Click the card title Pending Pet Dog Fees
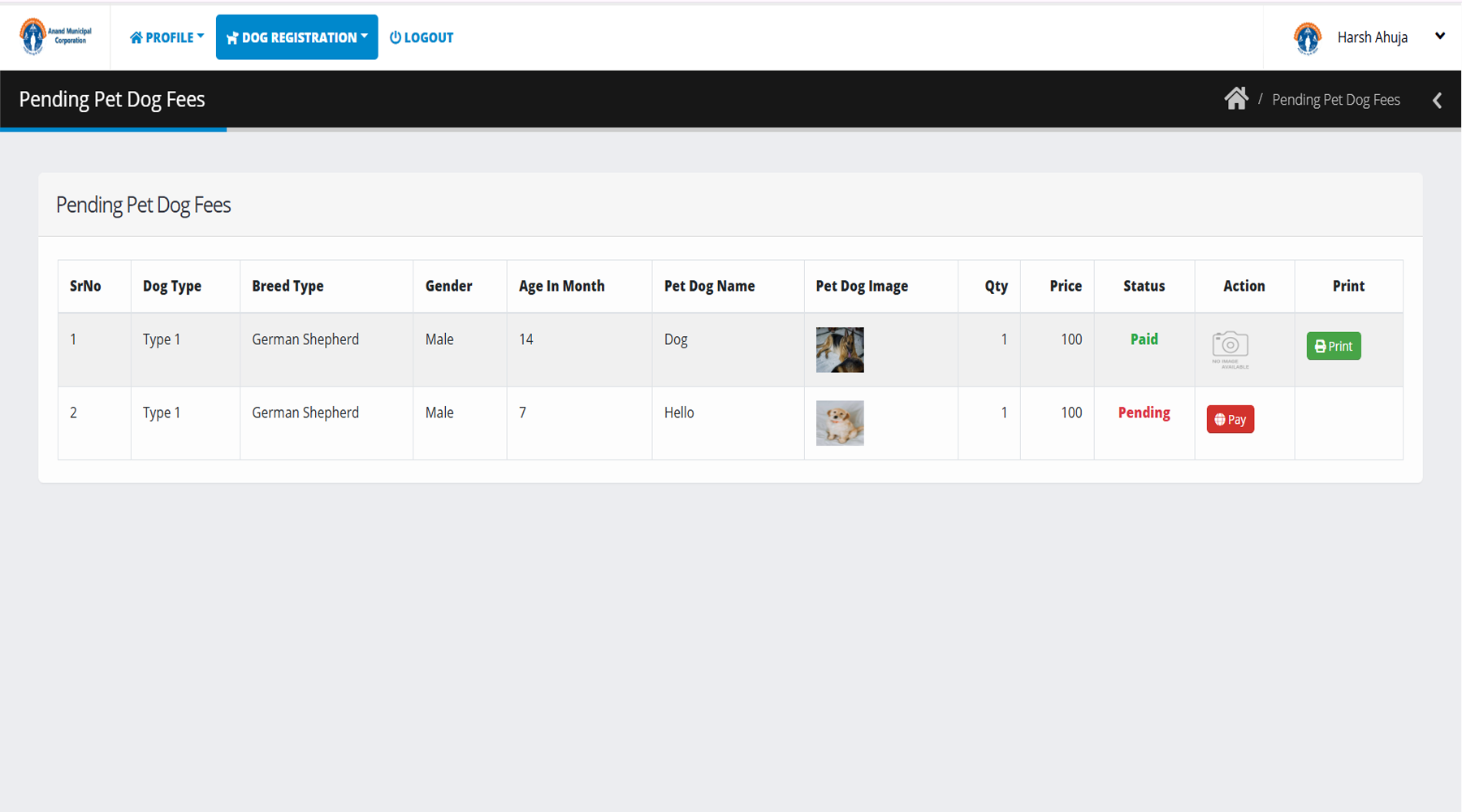Viewport: 1462px width, 812px height. [x=144, y=205]
